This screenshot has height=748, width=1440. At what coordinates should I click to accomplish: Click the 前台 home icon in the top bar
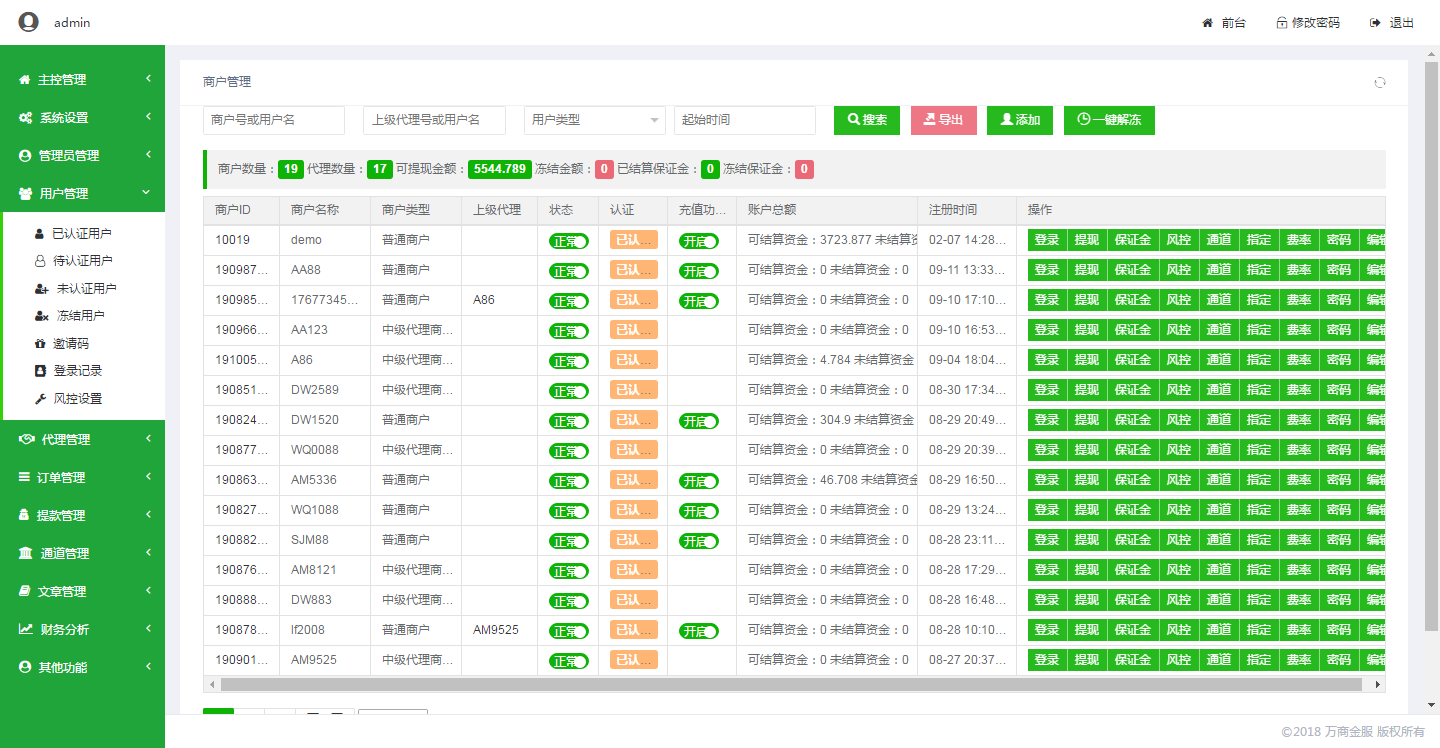point(1207,23)
